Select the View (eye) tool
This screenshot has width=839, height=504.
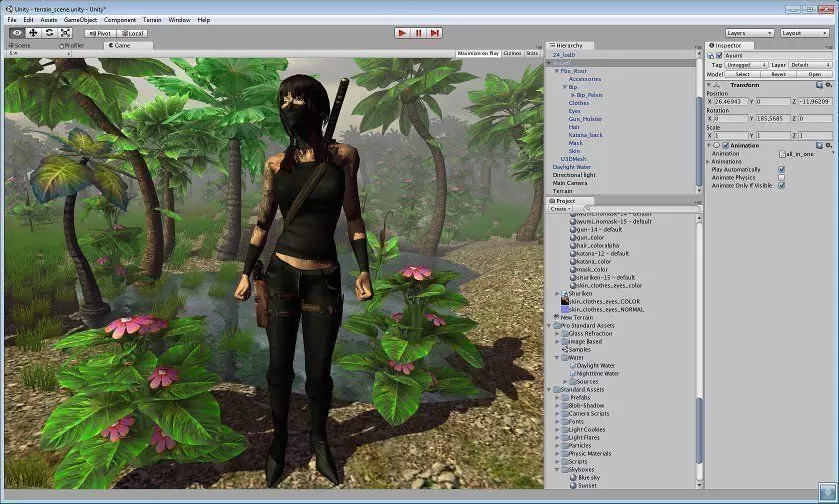[x=17, y=33]
